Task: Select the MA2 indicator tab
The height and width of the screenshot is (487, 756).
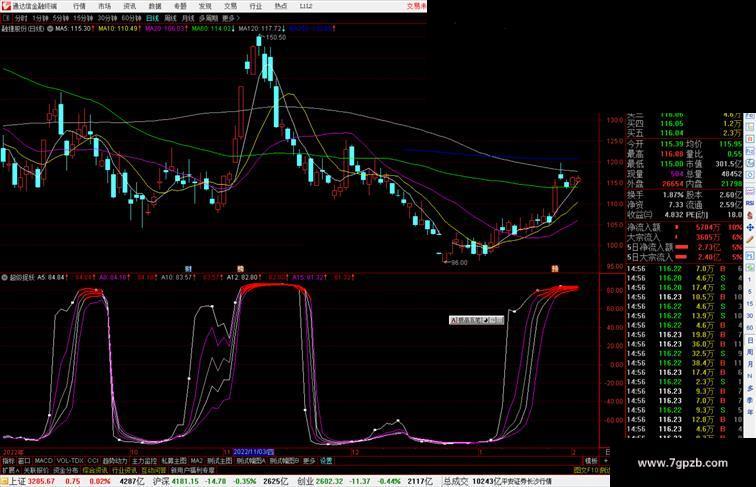Action: click(197, 461)
